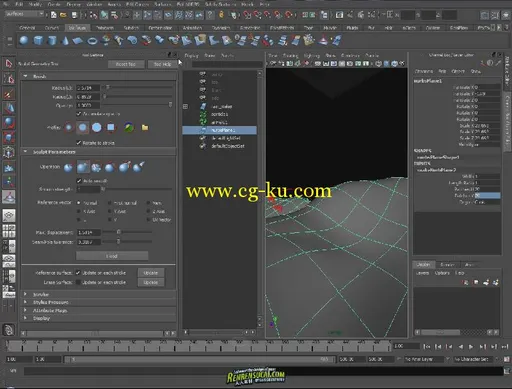The height and width of the screenshot is (389, 512).
Task: Toggle Rotate to stroke checkbox
Action: [79, 143]
